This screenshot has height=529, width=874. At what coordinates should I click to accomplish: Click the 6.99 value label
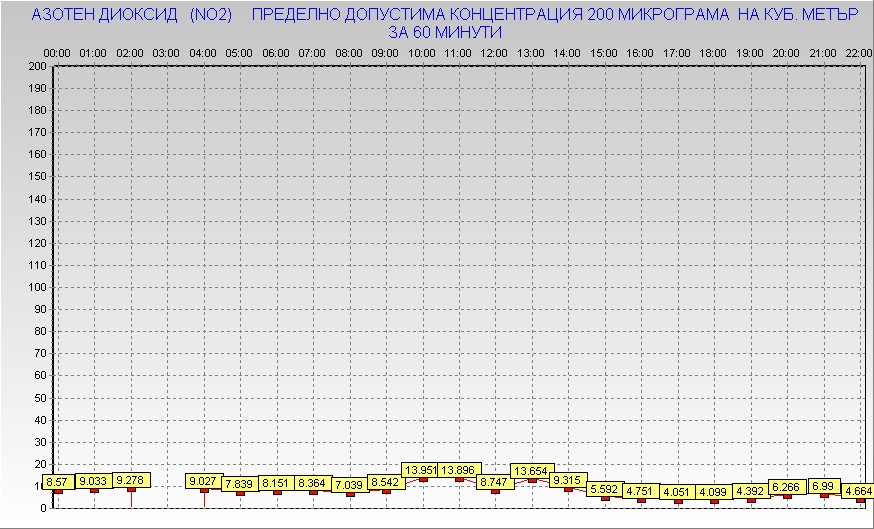pyautogui.click(x=824, y=485)
